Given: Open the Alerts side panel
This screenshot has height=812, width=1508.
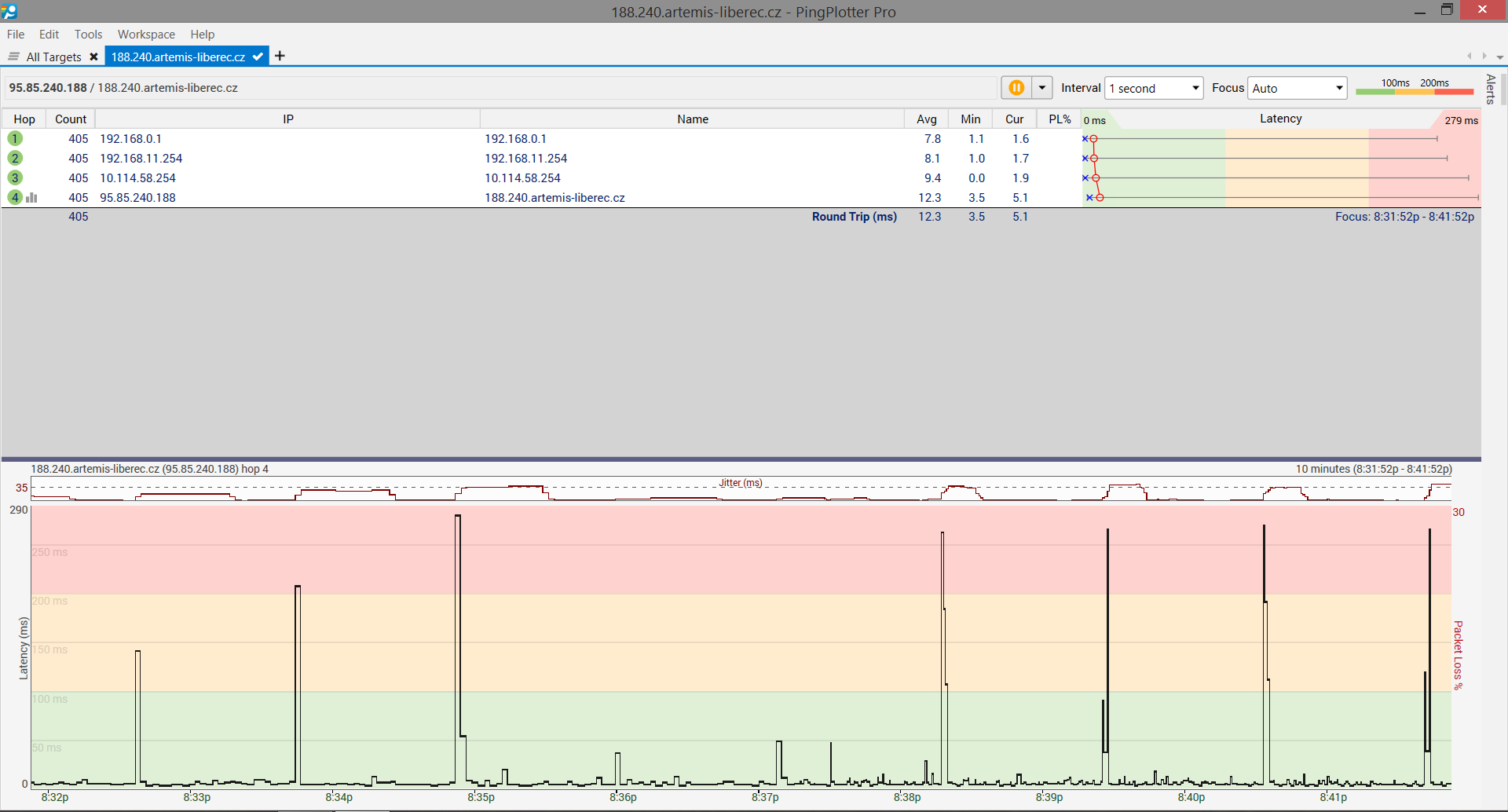Looking at the screenshot, I should 1490,89.
